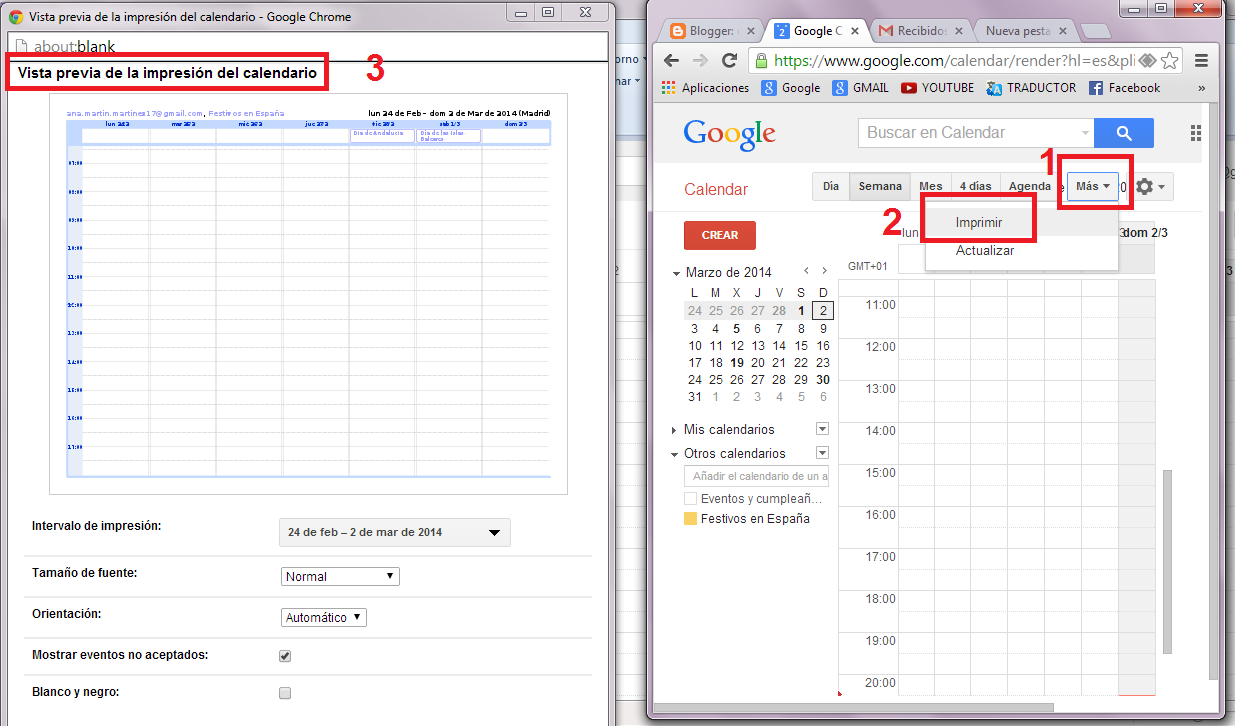Click the green padlock site info icon

point(762,60)
